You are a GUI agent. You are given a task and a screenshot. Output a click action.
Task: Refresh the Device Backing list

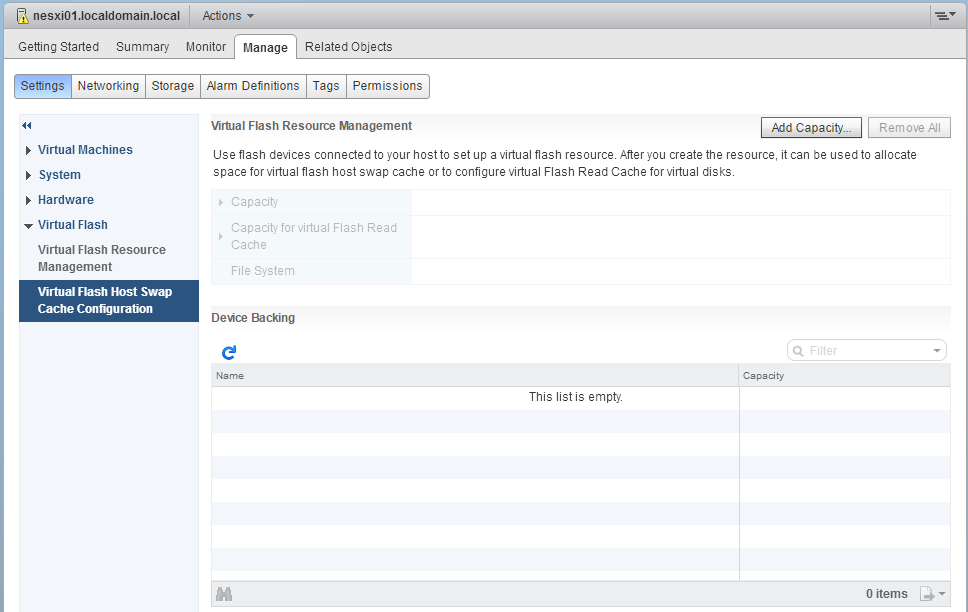229,352
